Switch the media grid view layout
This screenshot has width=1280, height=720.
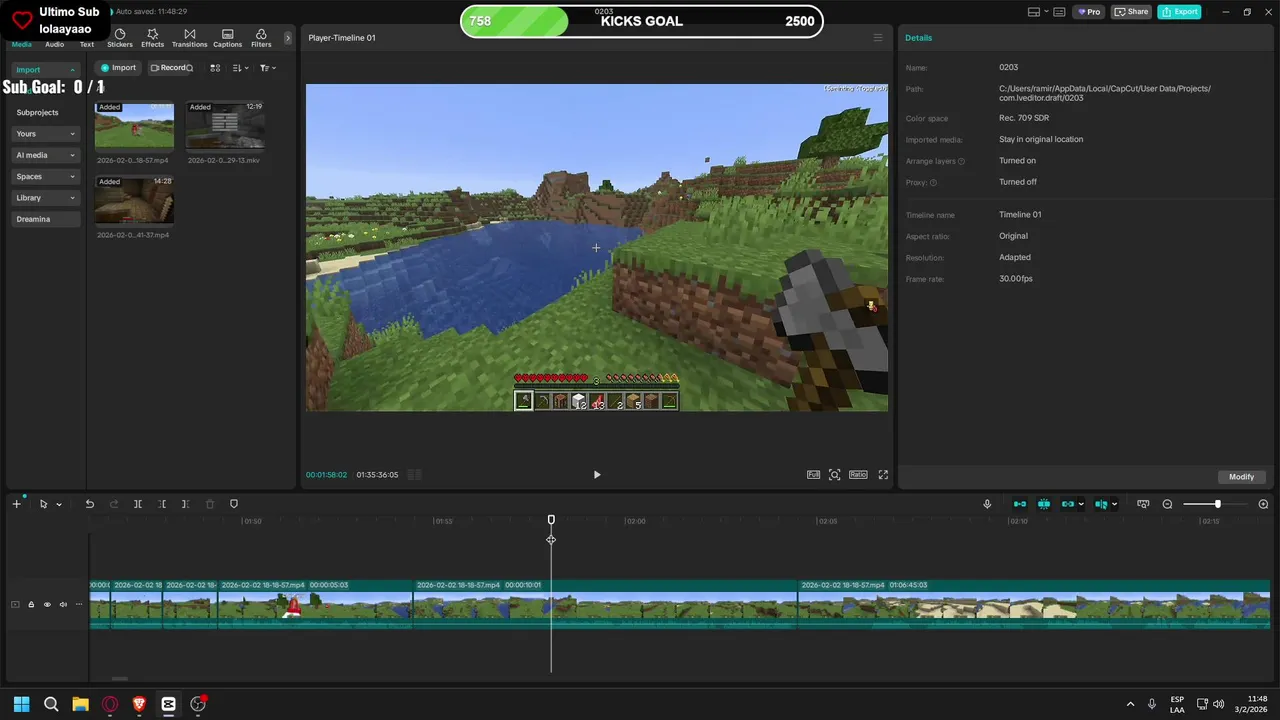(x=215, y=68)
